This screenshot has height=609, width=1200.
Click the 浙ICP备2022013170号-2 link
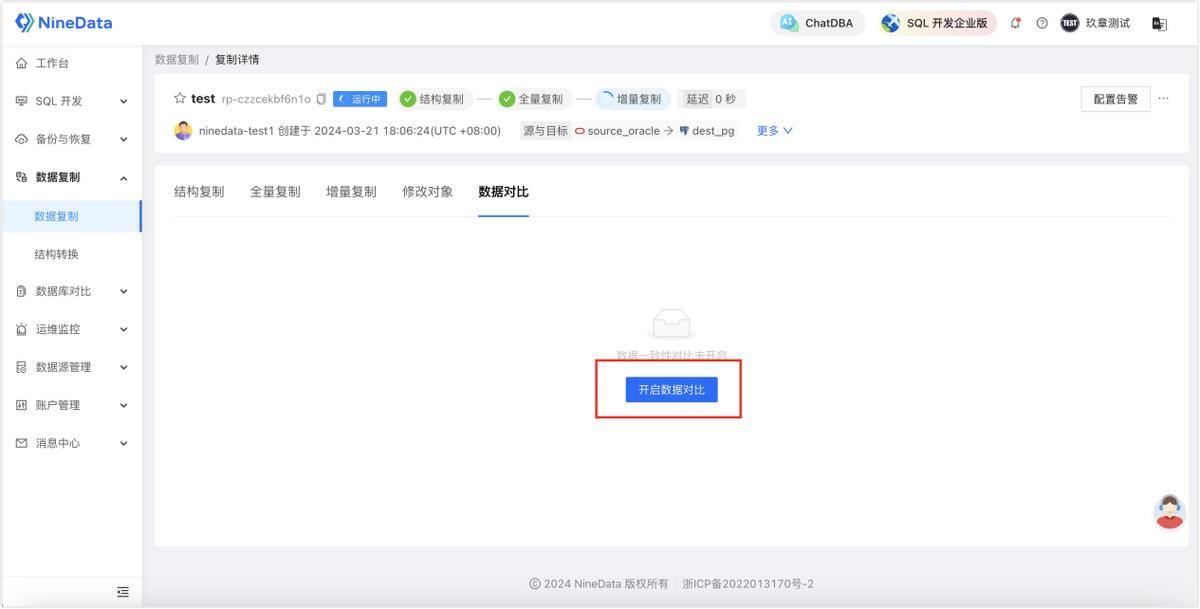pos(748,584)
